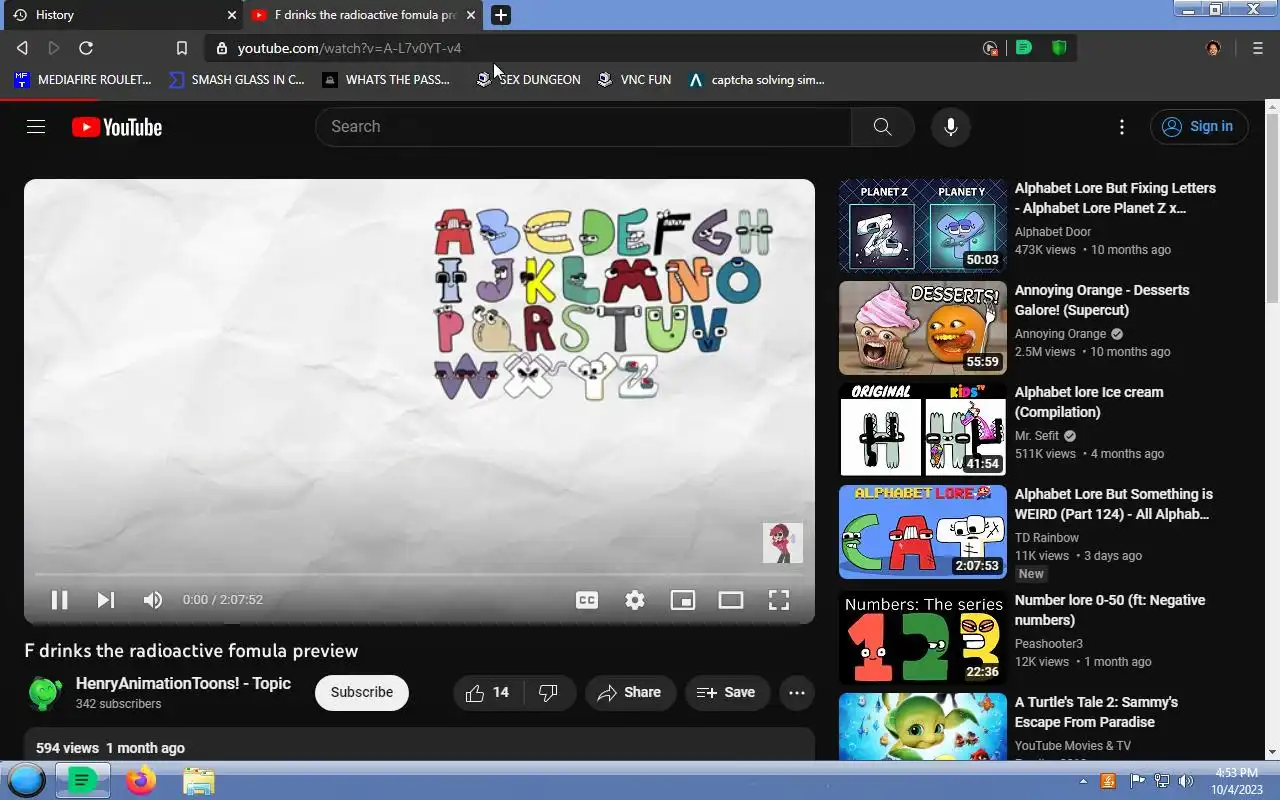Image resolution: width=1280 pixels, height=800 pixels.
Task: Go to the YouTube home logo
Action: (x=117, y=127)
